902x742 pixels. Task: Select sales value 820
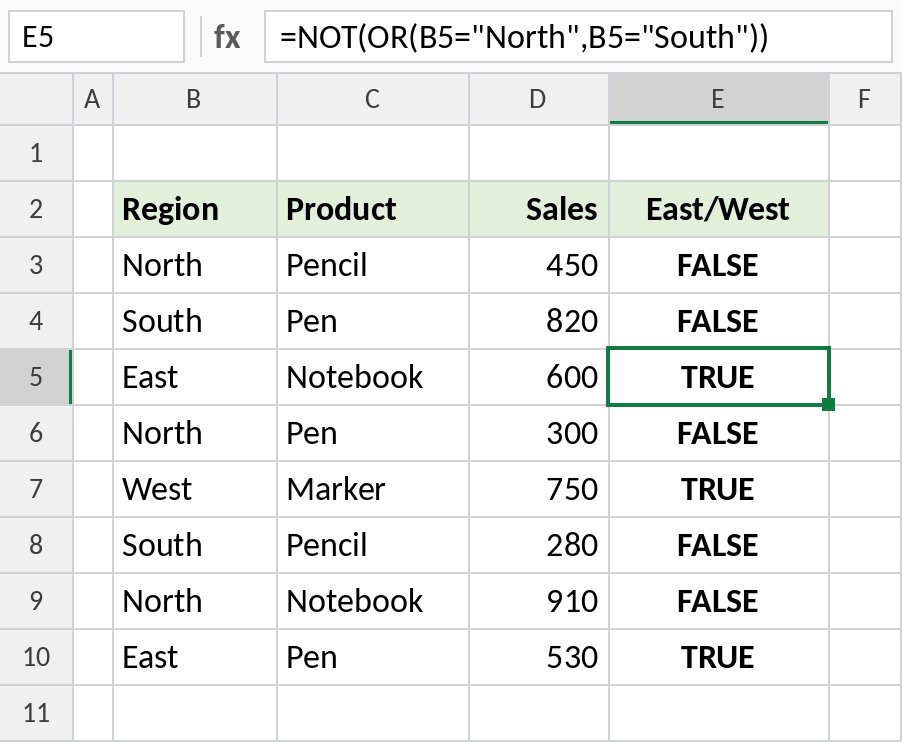(x=539, y=321)
